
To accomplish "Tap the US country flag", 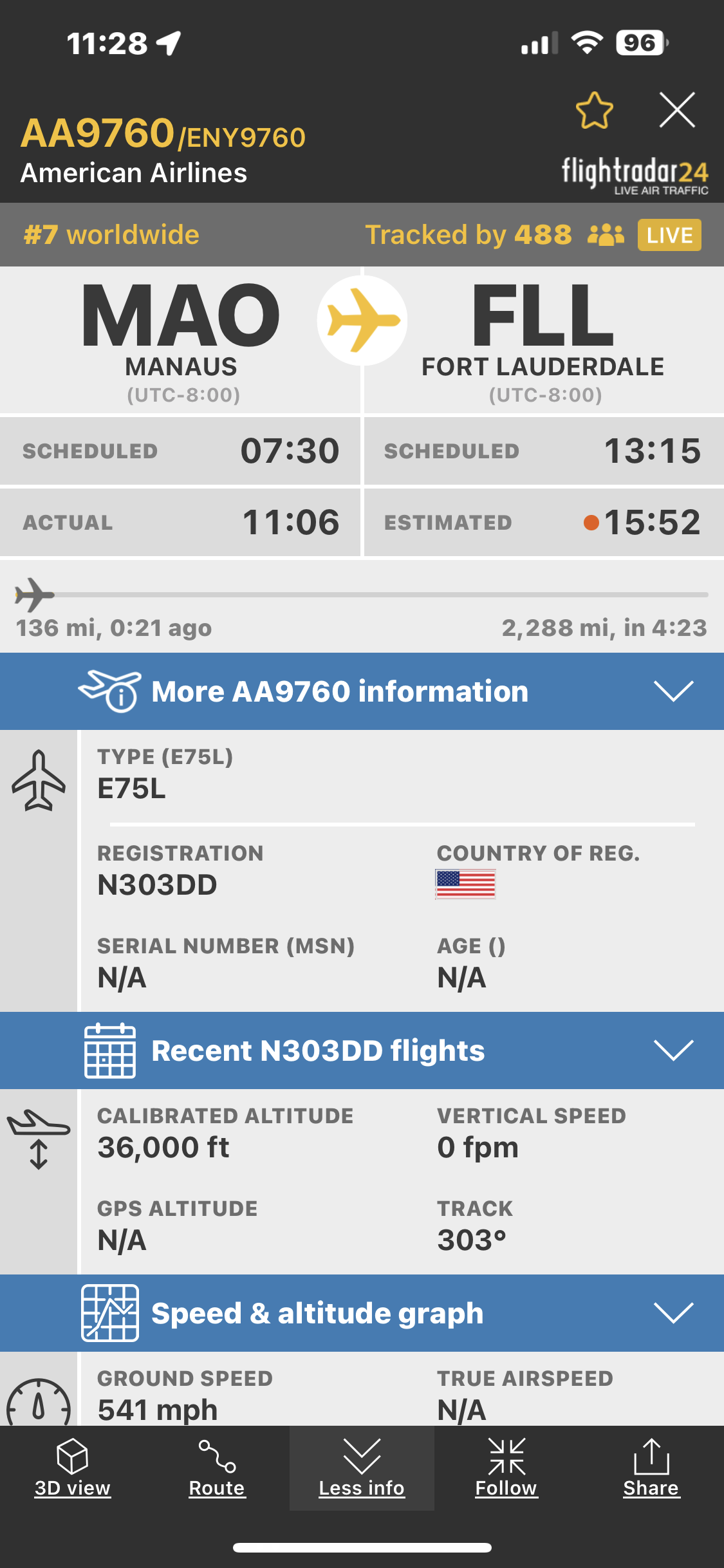I will click(465, 884).
